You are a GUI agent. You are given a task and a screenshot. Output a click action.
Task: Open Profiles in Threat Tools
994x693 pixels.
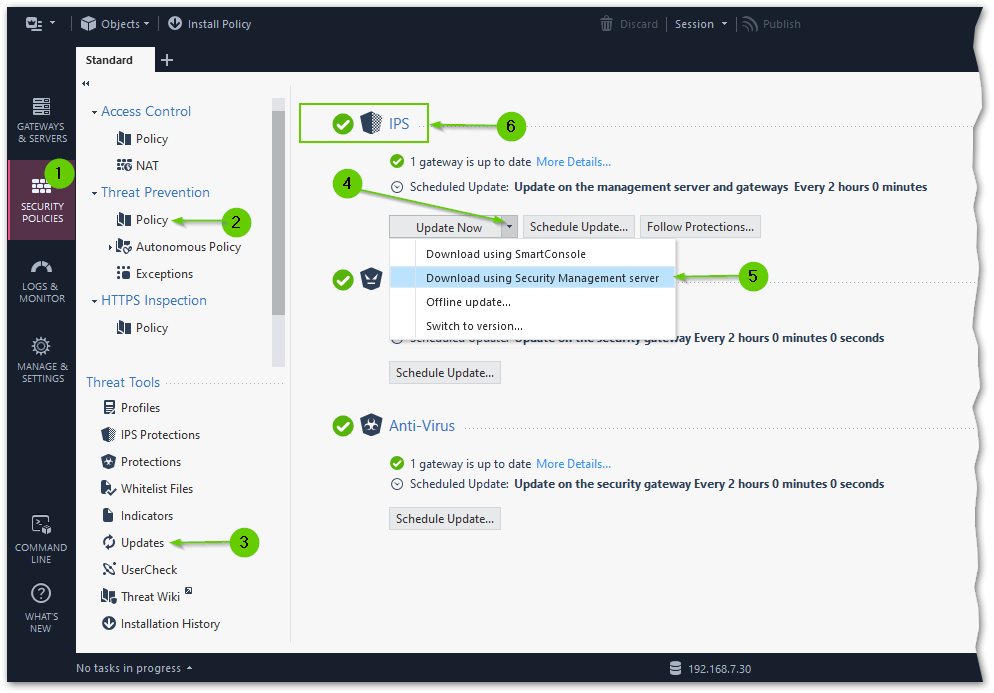131,408
